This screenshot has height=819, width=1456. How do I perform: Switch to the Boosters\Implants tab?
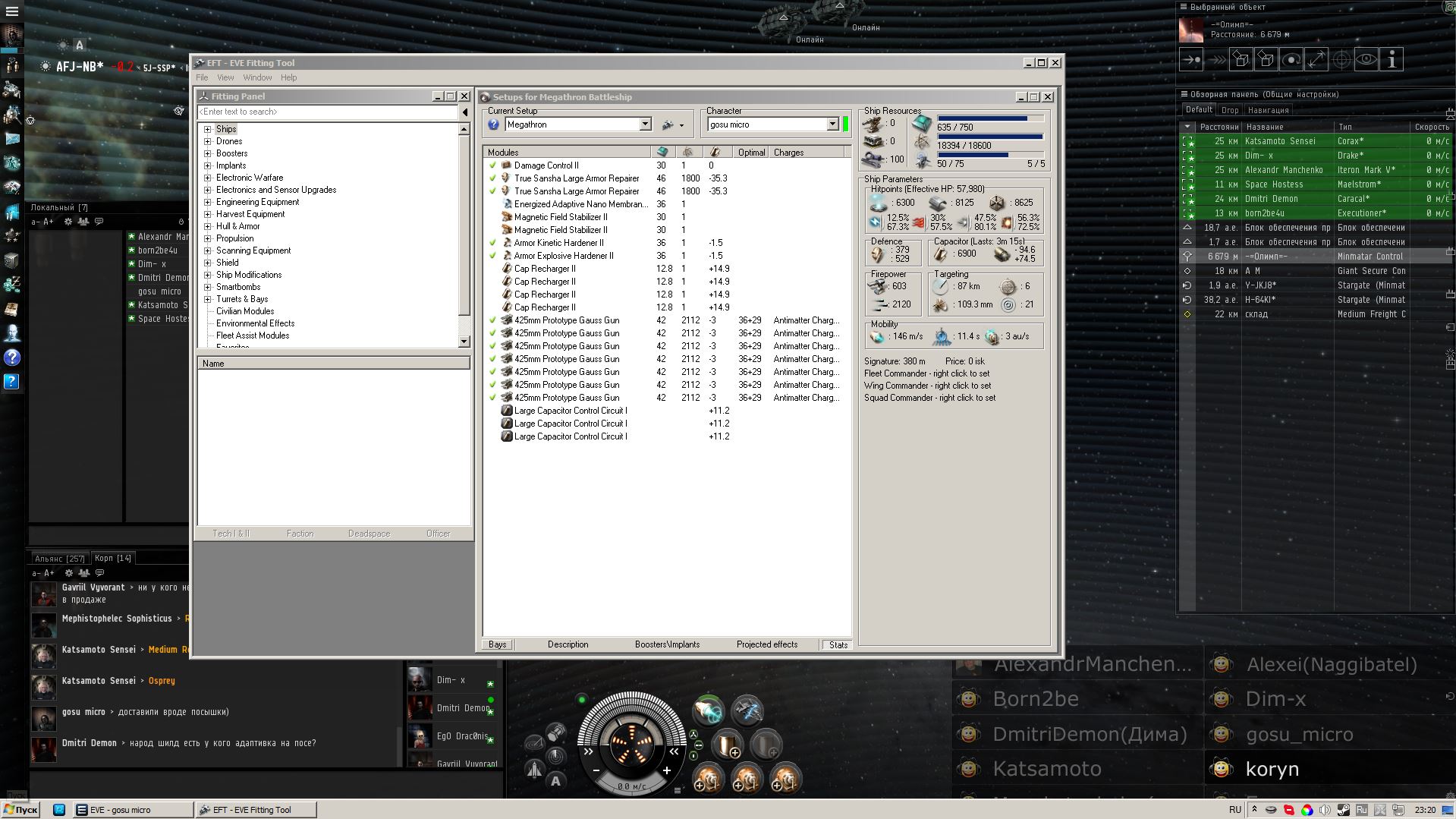(667, 644)
